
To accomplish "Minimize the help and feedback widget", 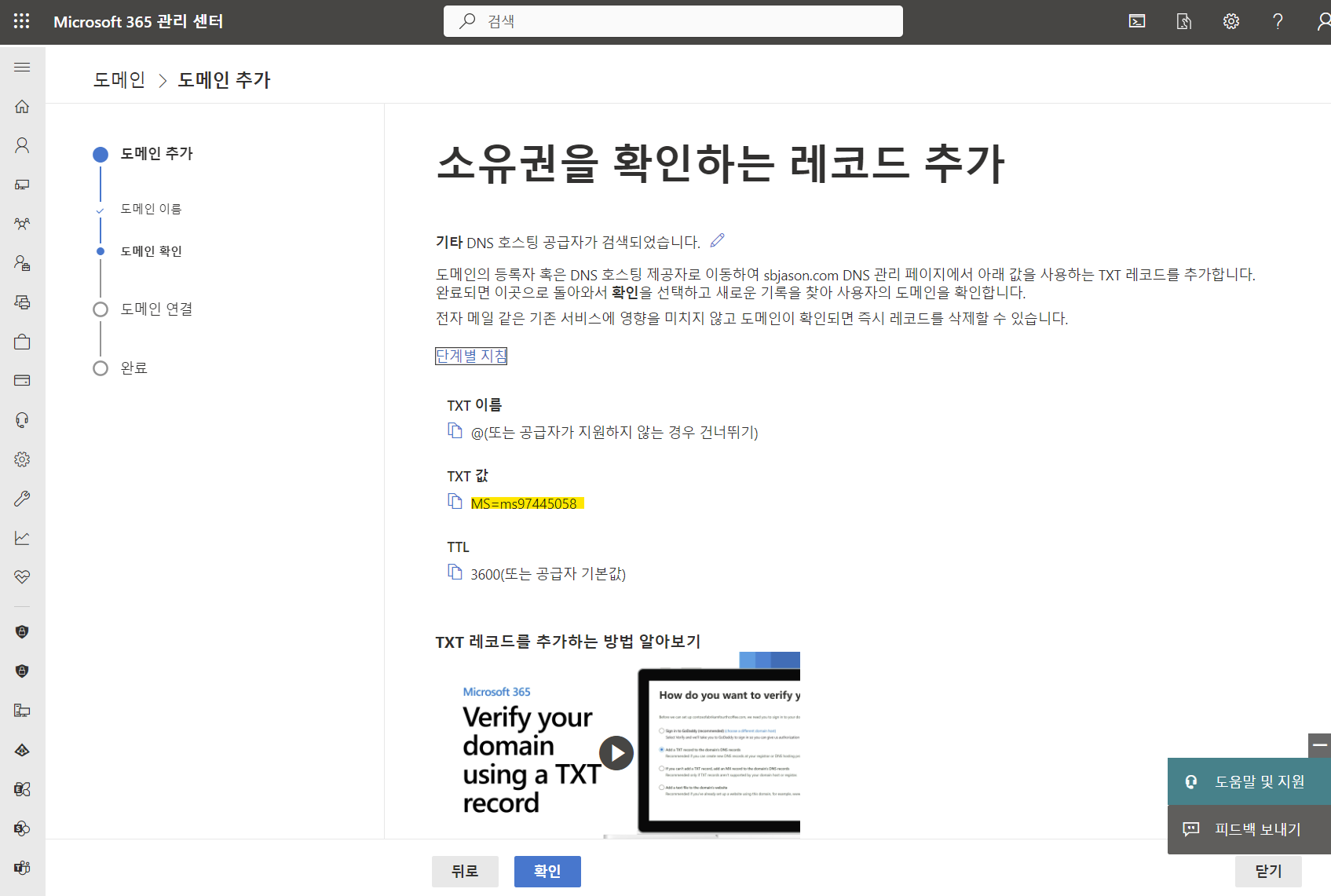I will pyautogui.click(x=1320, y=745).
